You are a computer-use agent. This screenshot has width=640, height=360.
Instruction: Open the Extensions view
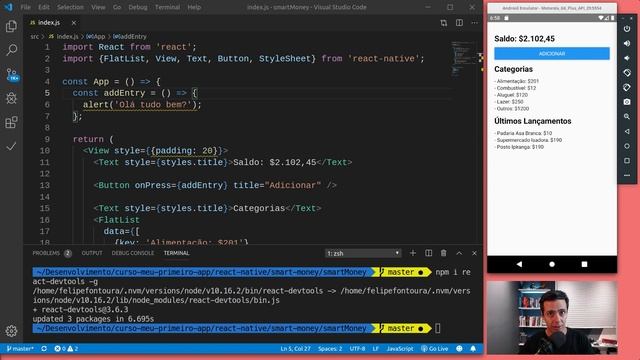tap(11, 122)
